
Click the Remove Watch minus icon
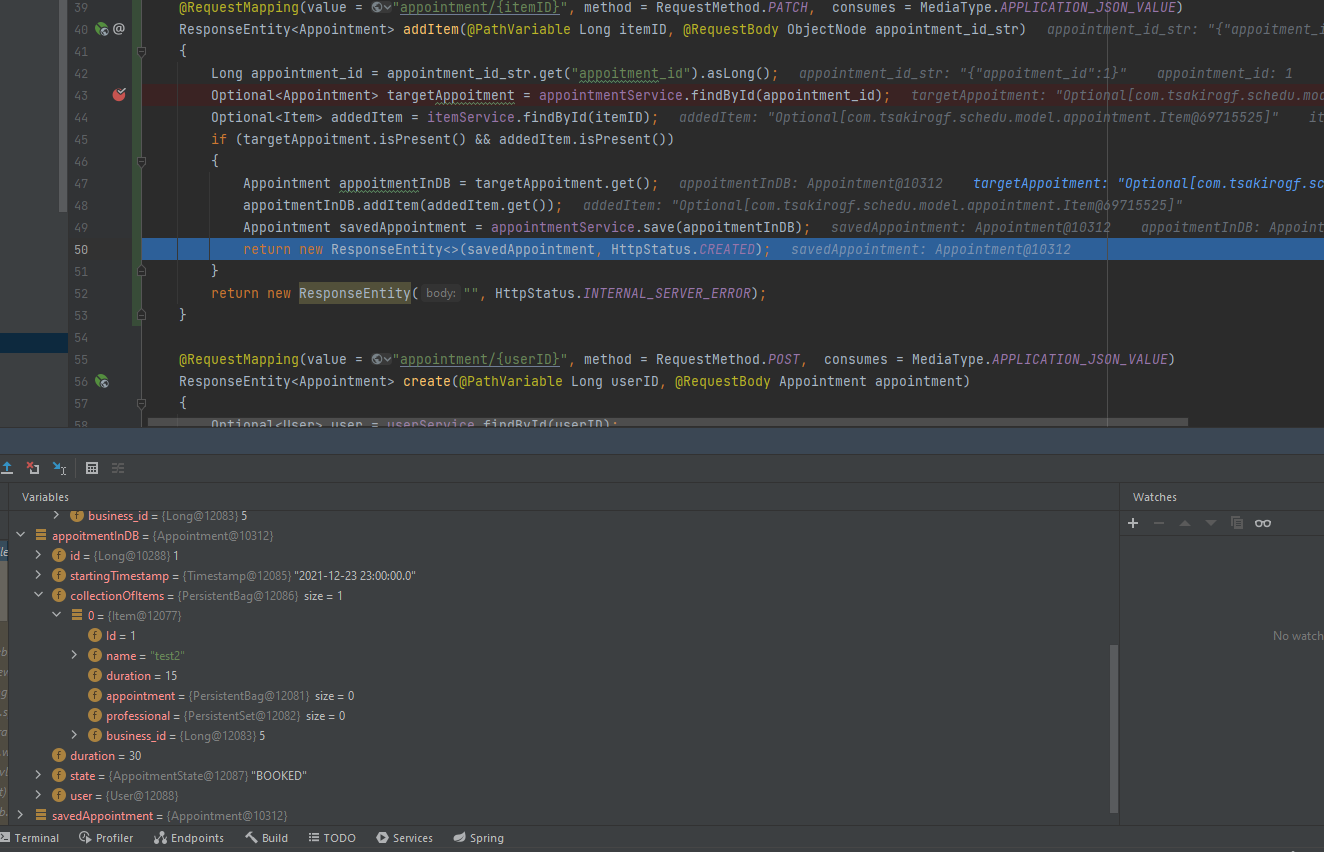coord(1159,523)
